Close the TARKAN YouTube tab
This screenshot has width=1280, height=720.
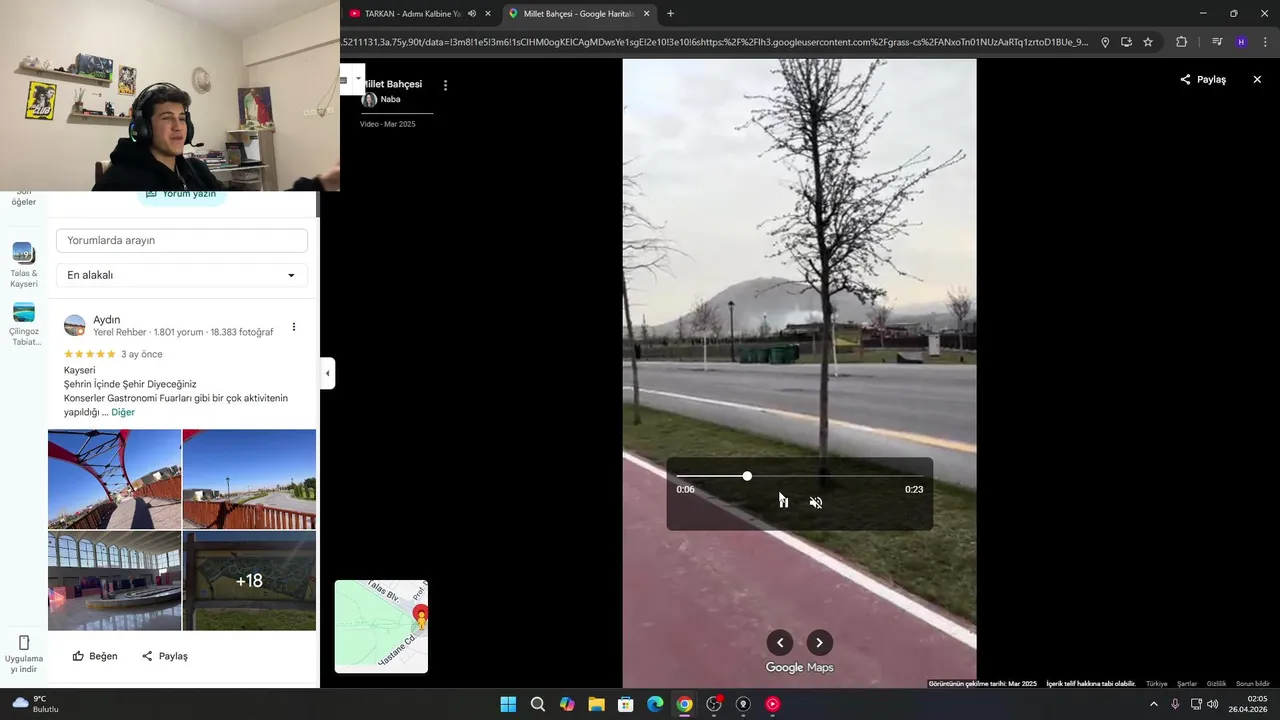(488, 14)
